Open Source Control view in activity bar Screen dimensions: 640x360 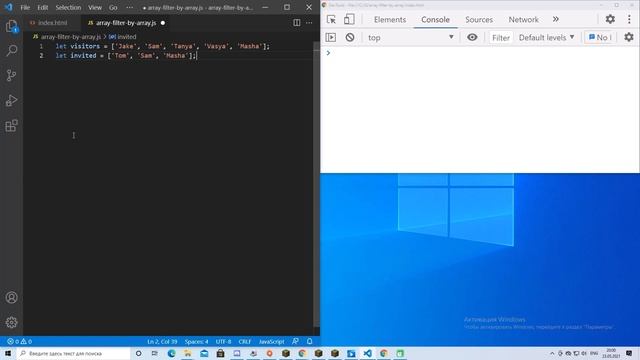[11, 76]
